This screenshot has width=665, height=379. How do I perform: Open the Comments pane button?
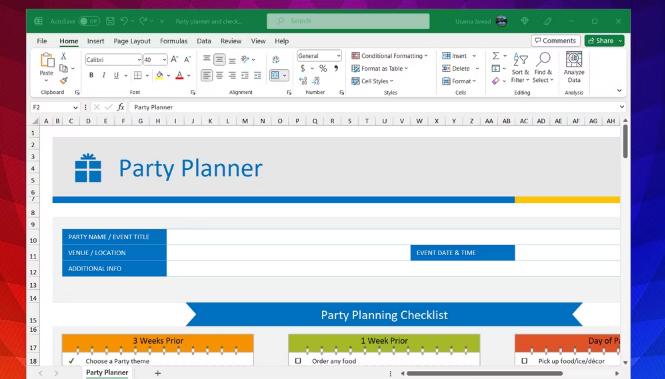point(556,41)
